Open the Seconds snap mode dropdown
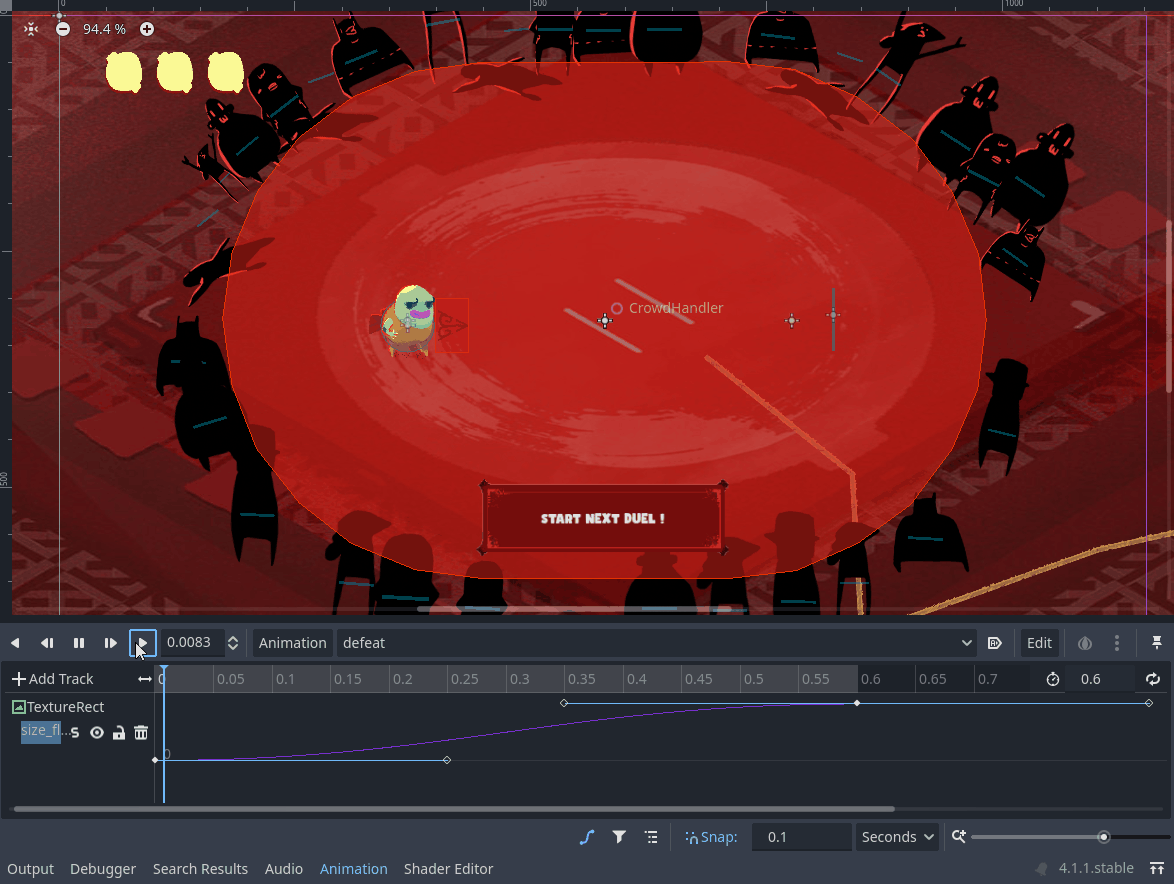 click(897, 837)
